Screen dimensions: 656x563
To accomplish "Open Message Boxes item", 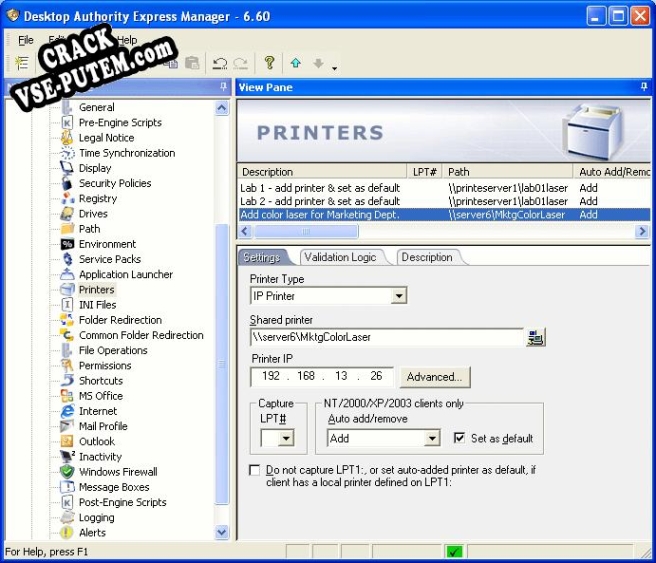I will click(114, 487).
